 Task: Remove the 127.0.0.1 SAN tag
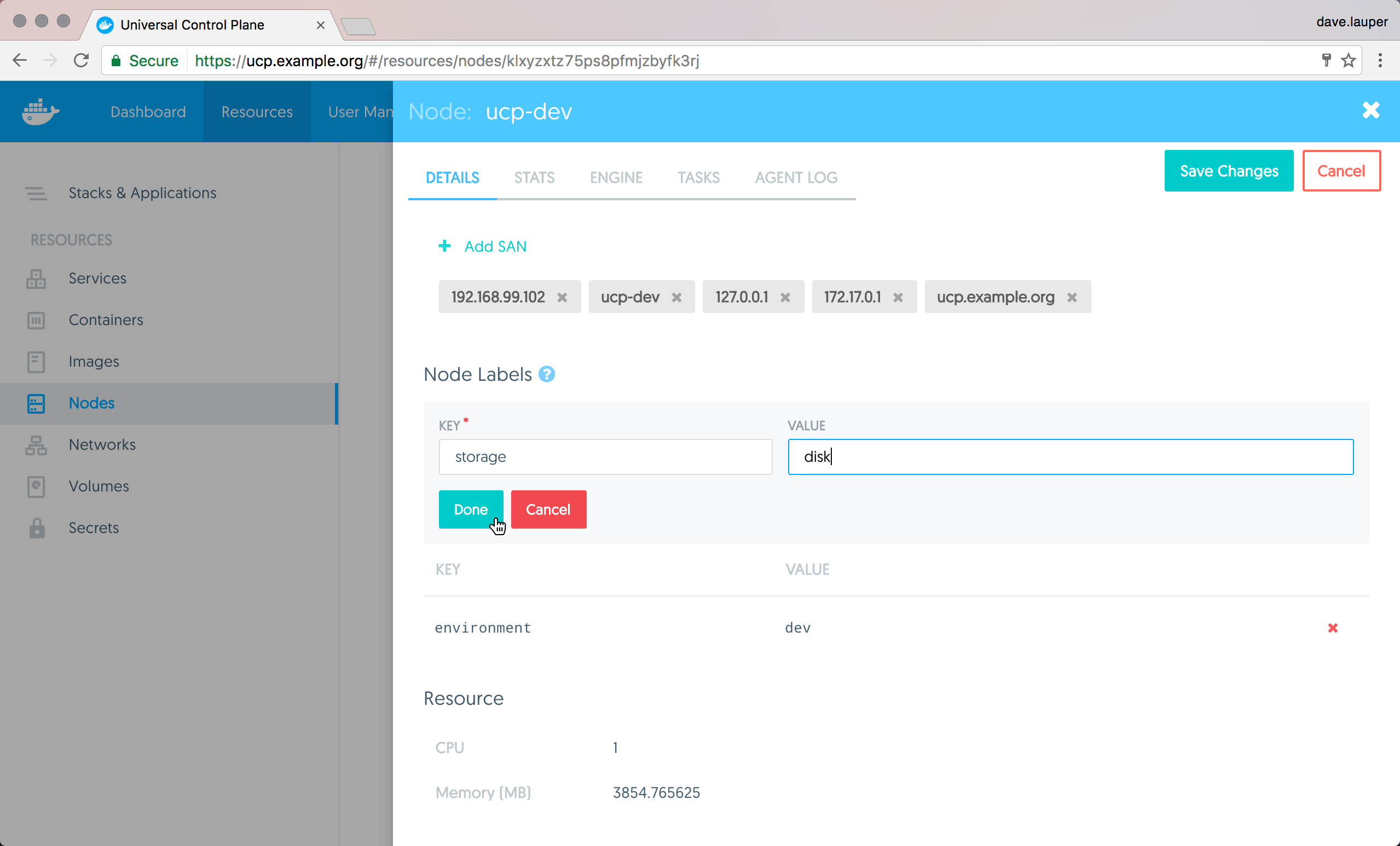click(x=785, y=297)
